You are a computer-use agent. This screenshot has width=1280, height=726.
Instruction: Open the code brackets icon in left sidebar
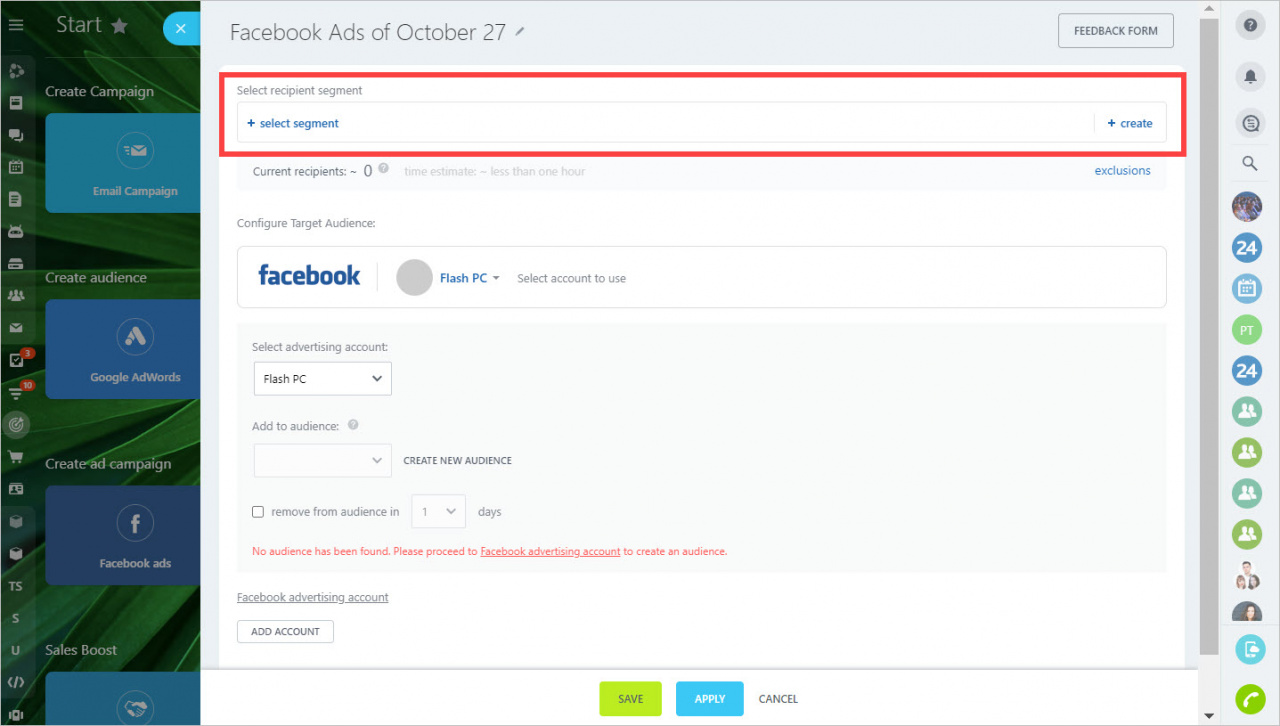[x=15, y=682]
